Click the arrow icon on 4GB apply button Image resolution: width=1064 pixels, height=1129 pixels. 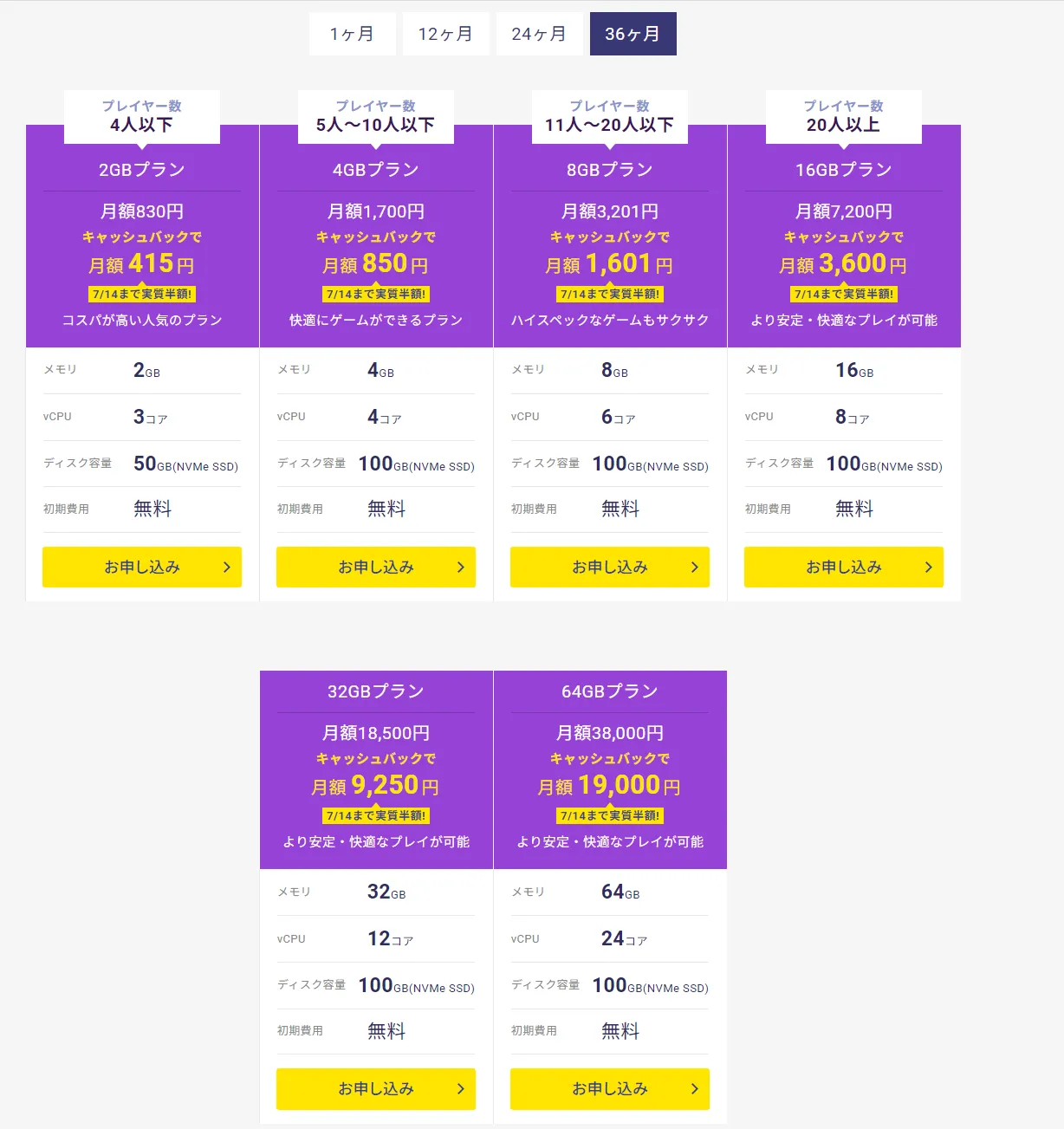pyautogui.click(x=461, y=567)
